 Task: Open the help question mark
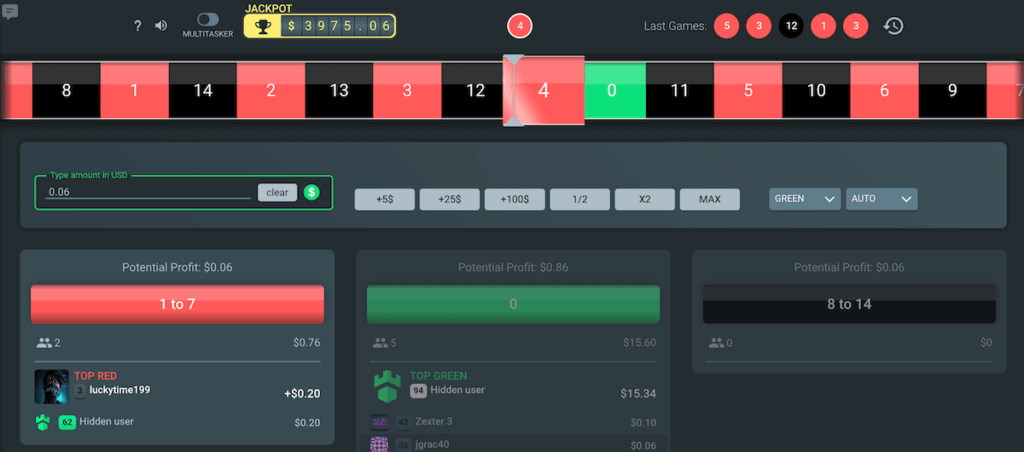point(137,26)
